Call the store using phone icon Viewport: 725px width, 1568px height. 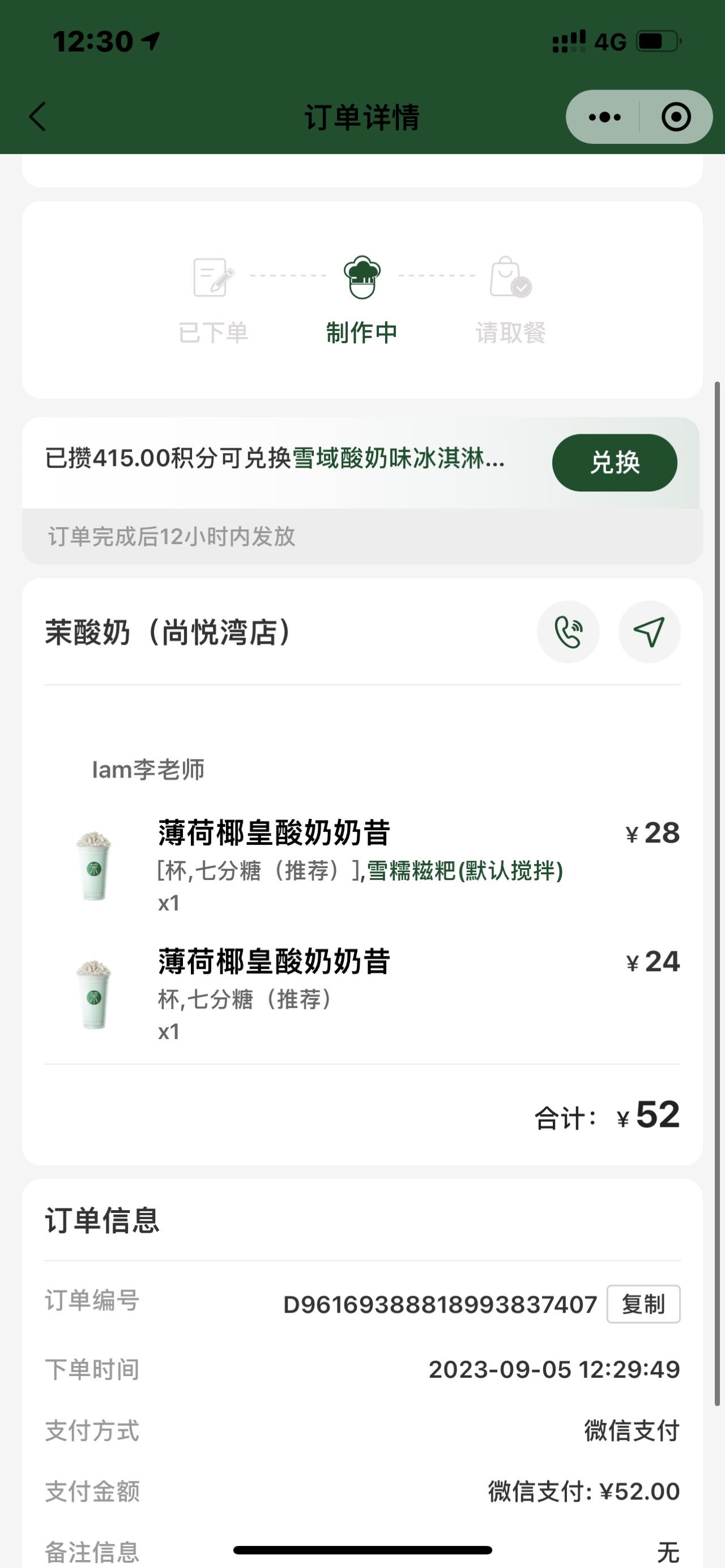[568, 632]
